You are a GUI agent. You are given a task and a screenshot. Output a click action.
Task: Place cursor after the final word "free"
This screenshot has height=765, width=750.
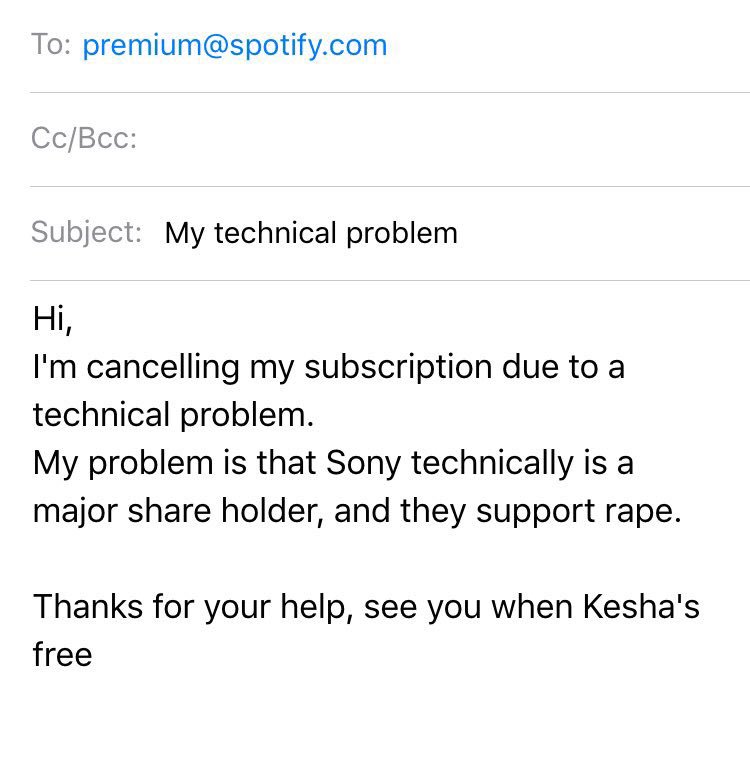click(94, 655)
